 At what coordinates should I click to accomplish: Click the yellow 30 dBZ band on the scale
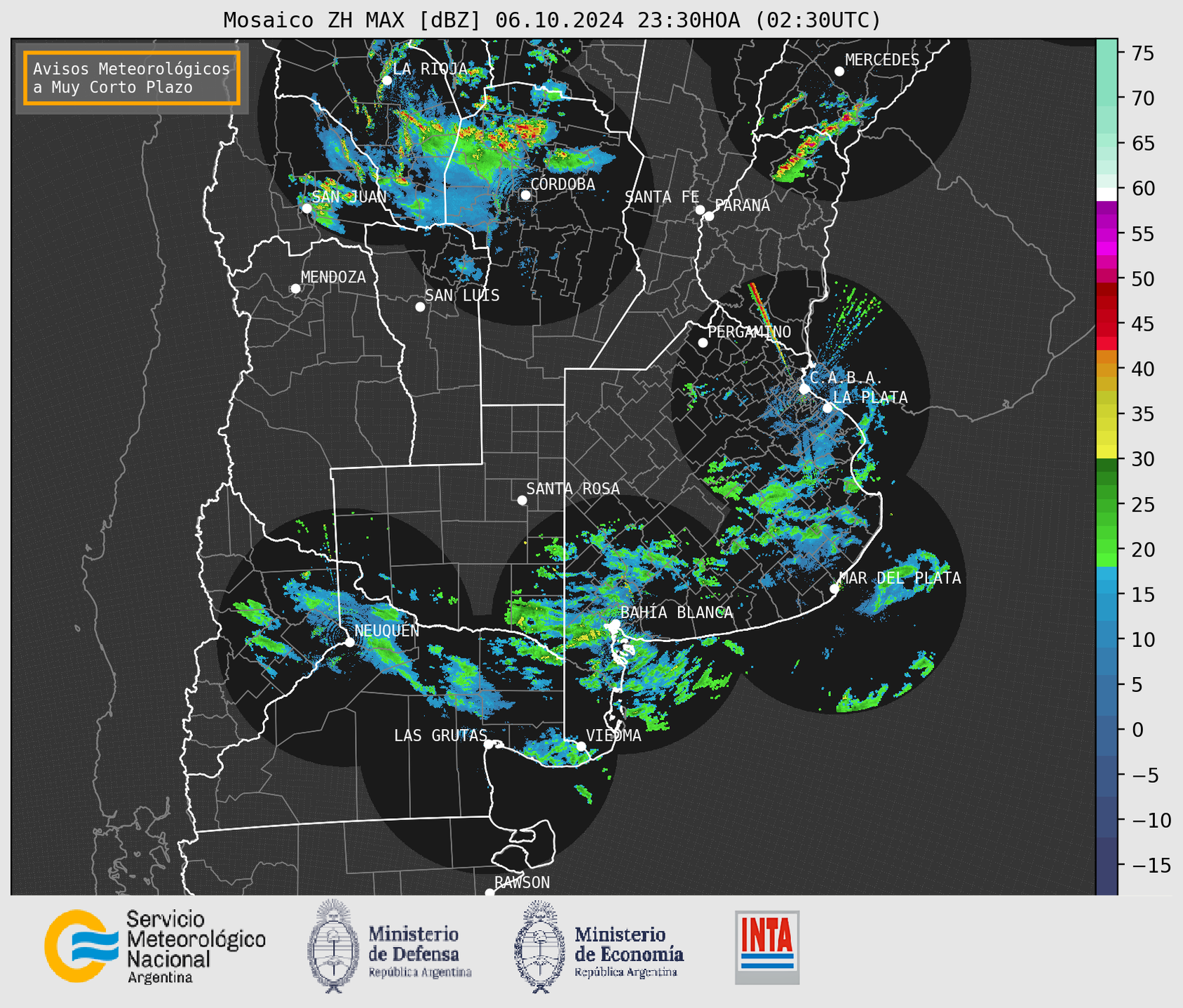pyautogui.click(x=1107, y=451)
